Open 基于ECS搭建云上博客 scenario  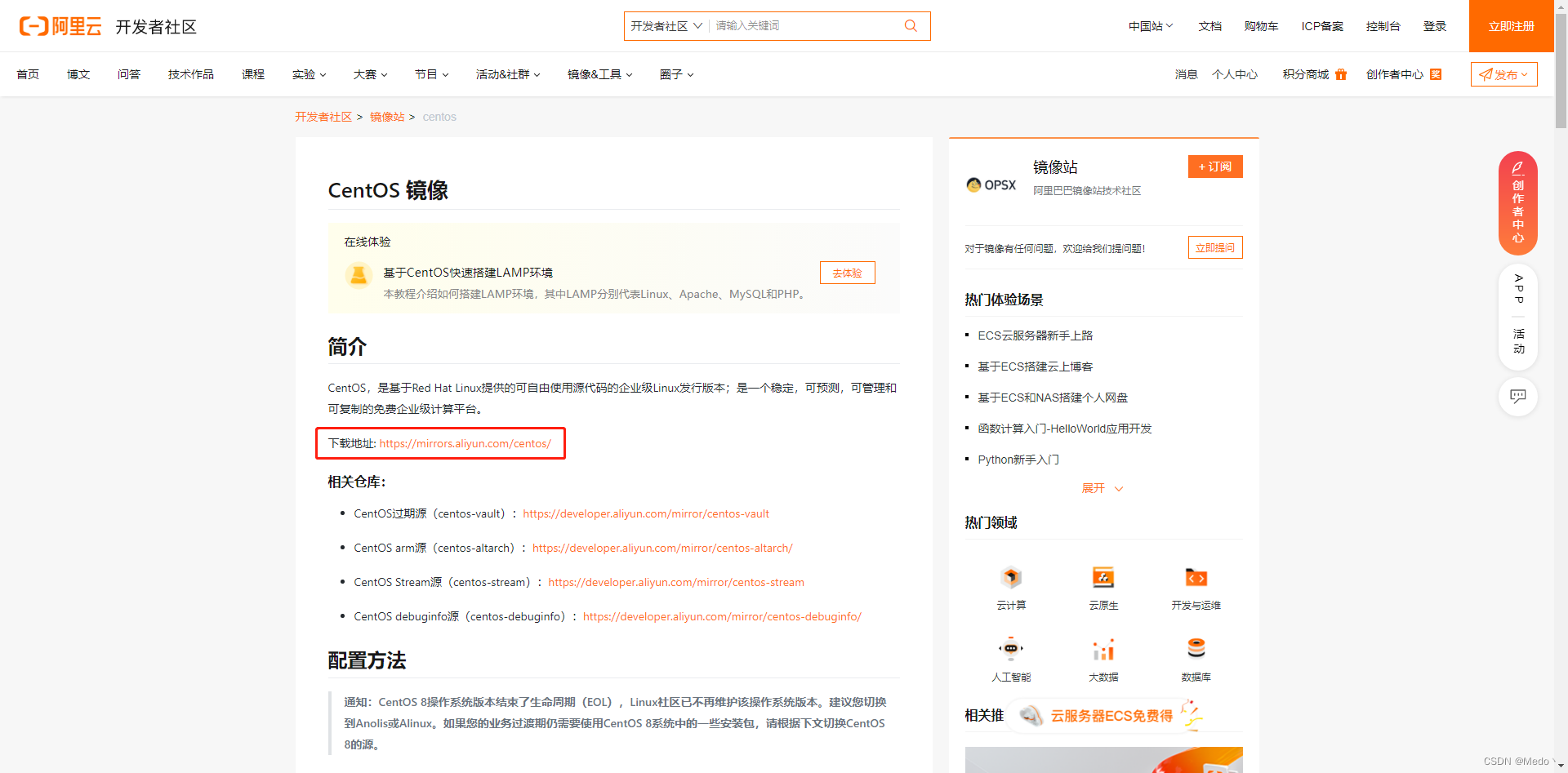click(x=1036, y=367)
